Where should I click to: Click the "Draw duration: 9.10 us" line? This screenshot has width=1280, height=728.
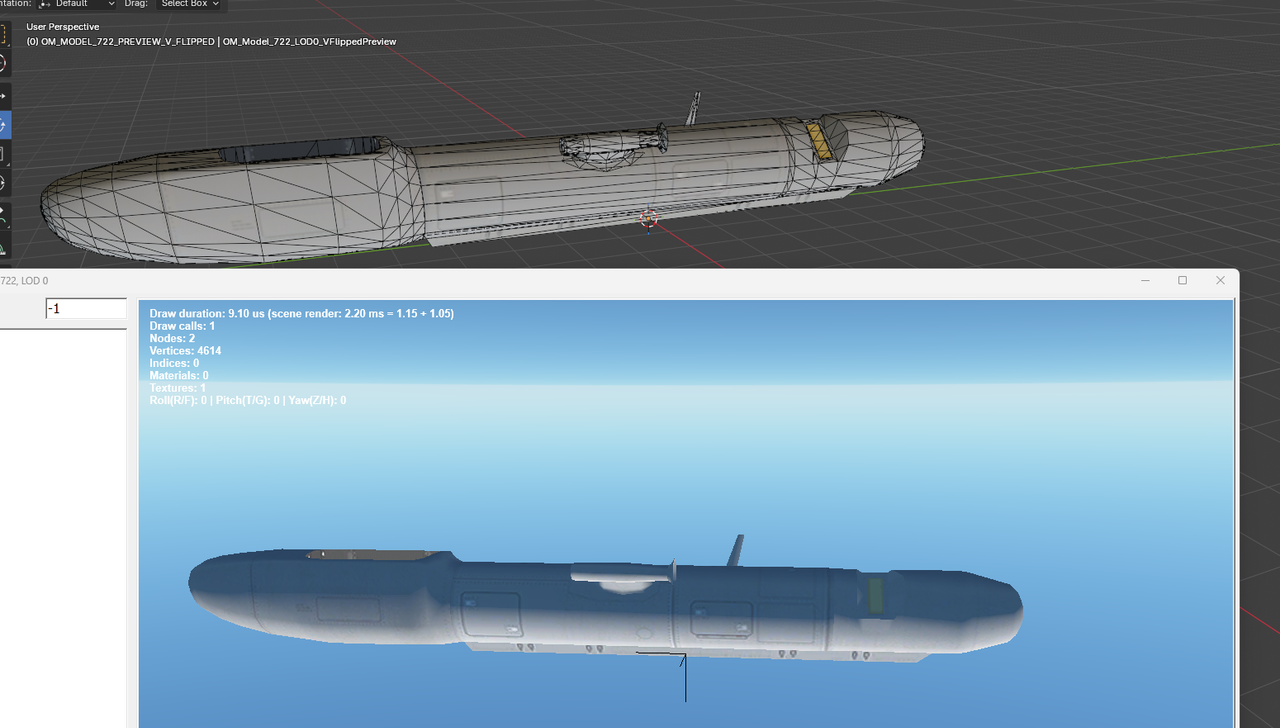(x=302, y=313)
